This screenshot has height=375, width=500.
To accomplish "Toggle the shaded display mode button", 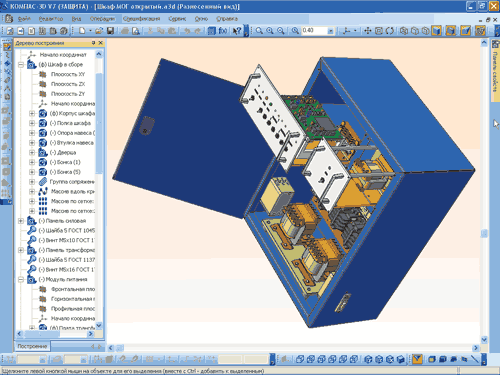I will pos(436,31).
